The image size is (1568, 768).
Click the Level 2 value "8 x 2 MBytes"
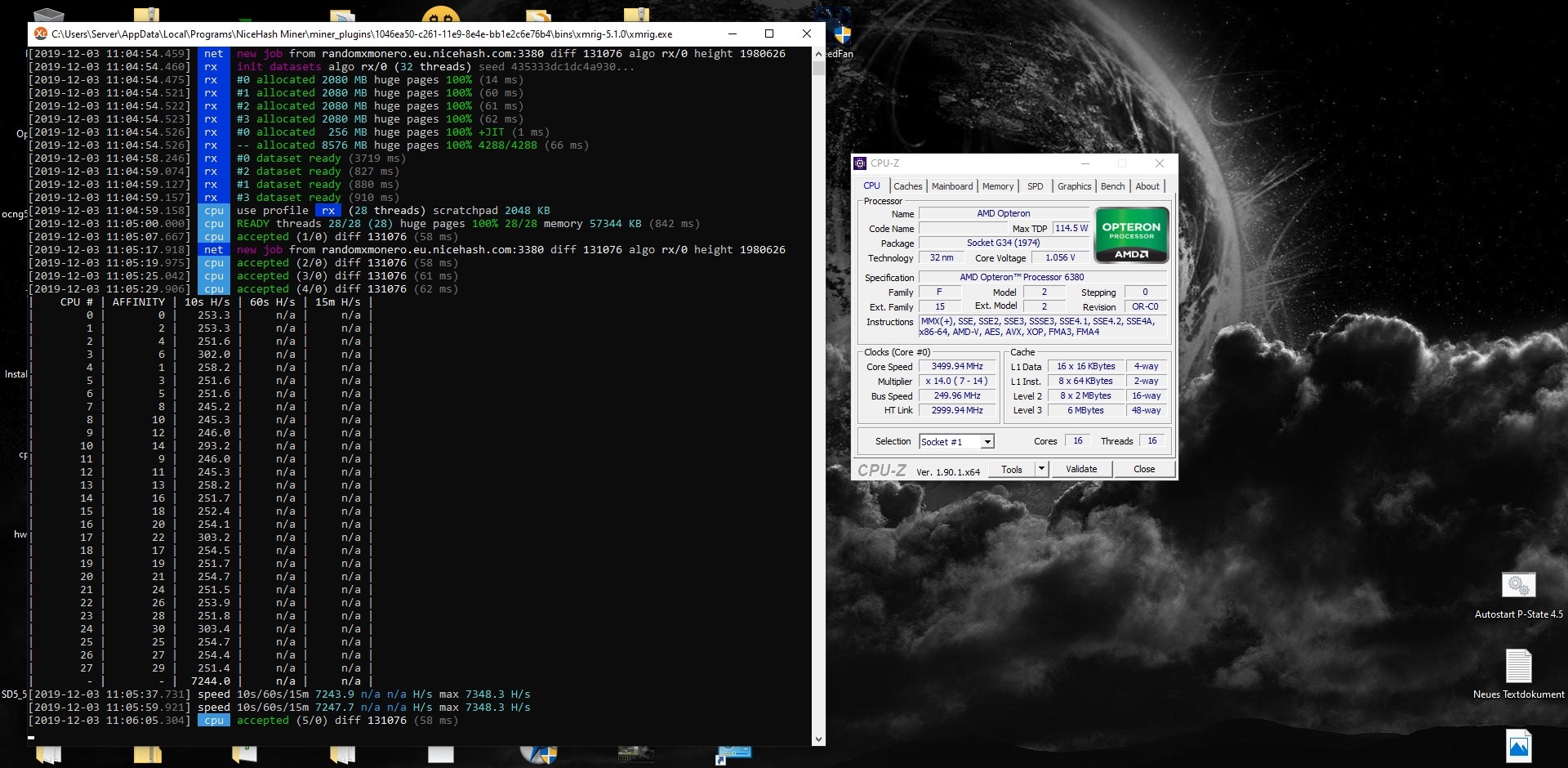[1085, 395]
